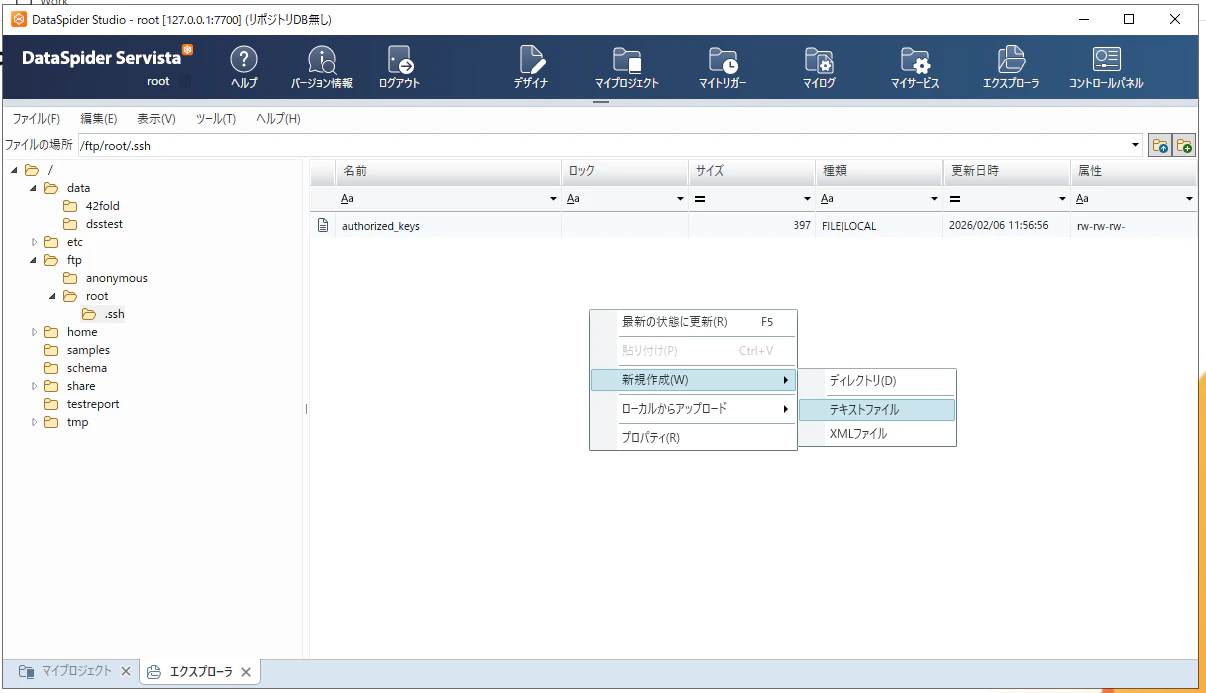Open the 種類 column filter dropdown

tap(935, 199)
